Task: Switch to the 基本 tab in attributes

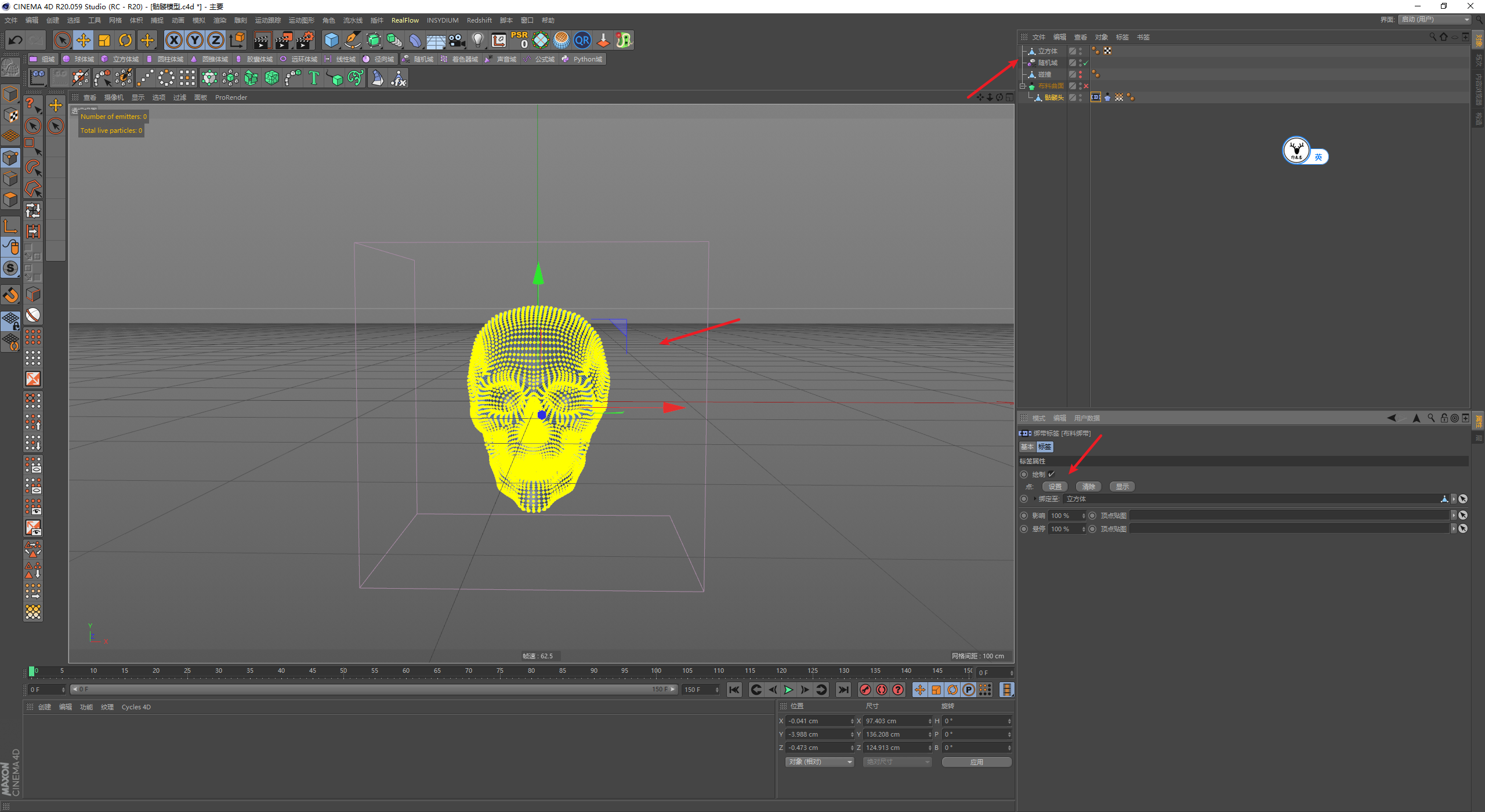Action: pos(1027,447)
